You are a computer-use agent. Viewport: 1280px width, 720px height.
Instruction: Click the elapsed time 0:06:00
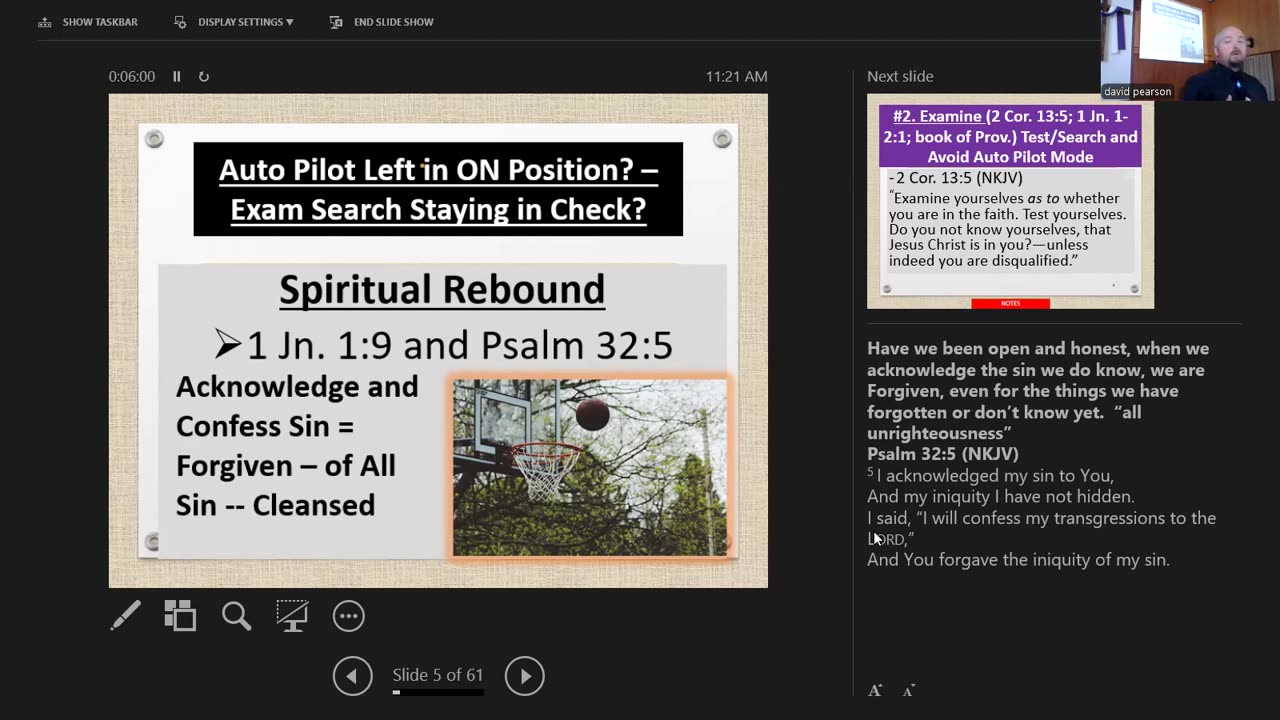132,76
